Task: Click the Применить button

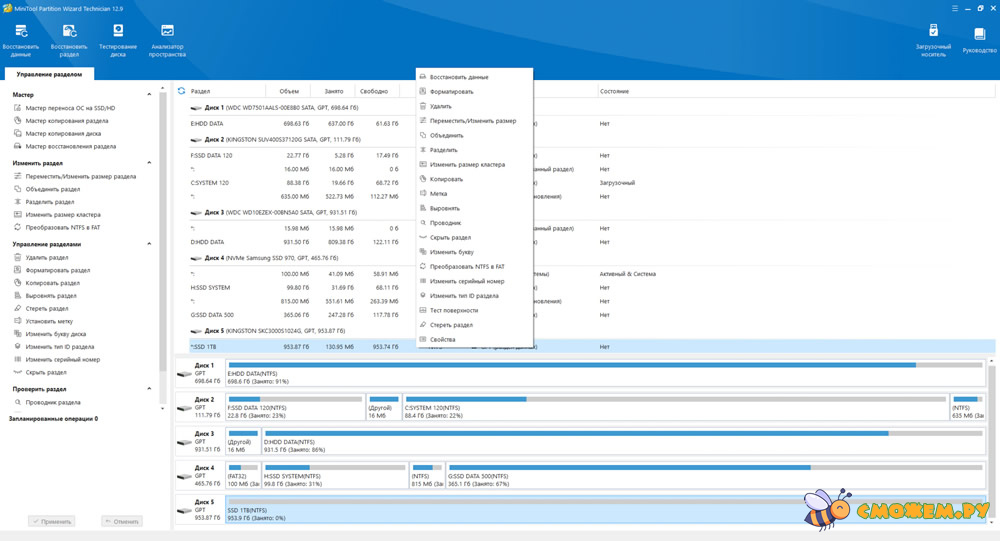Action: [52, 521]
